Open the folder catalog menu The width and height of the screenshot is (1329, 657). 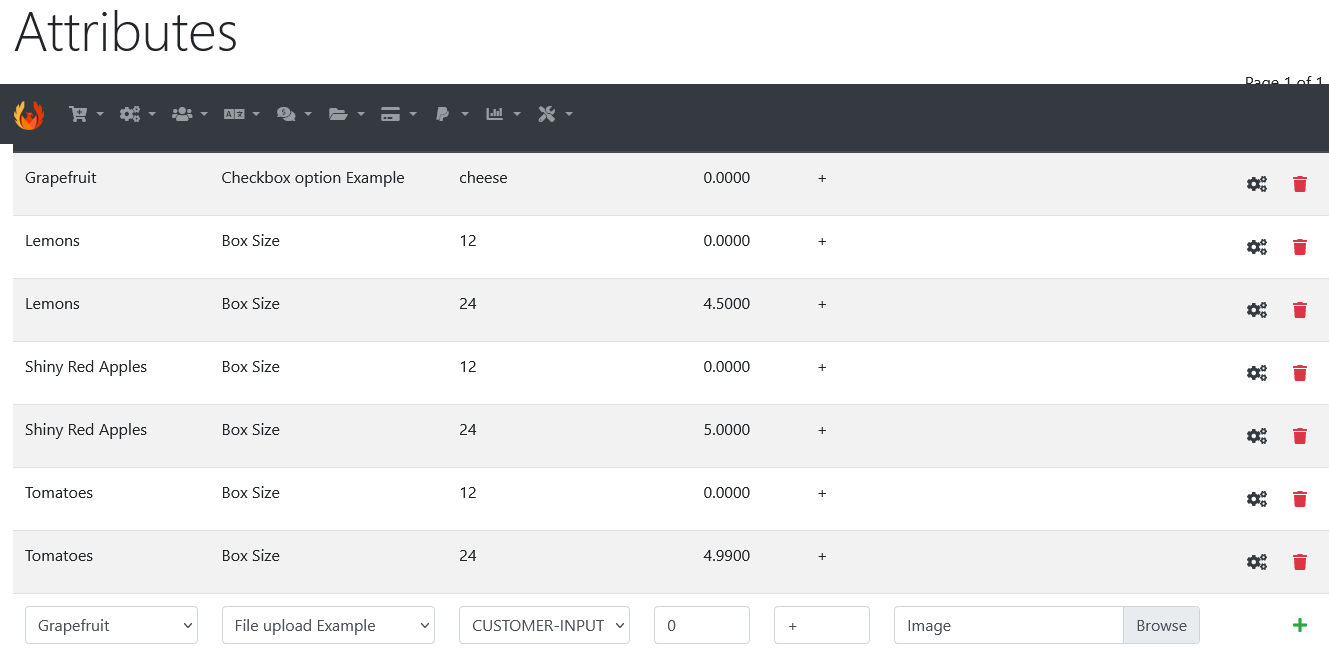pyautogui.click(x=346, y=114)
